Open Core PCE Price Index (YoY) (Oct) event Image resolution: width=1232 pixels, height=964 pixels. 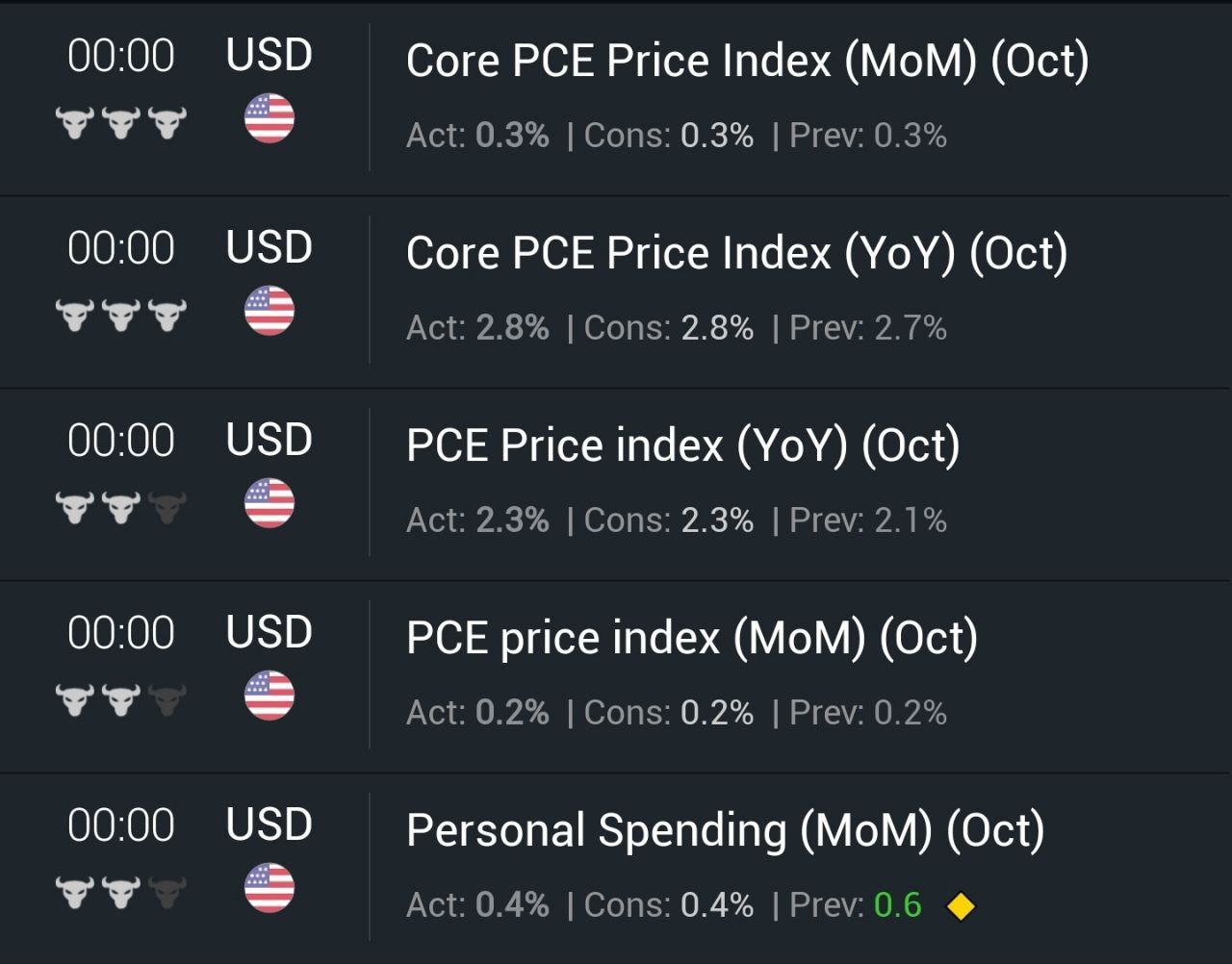(736, 254)
